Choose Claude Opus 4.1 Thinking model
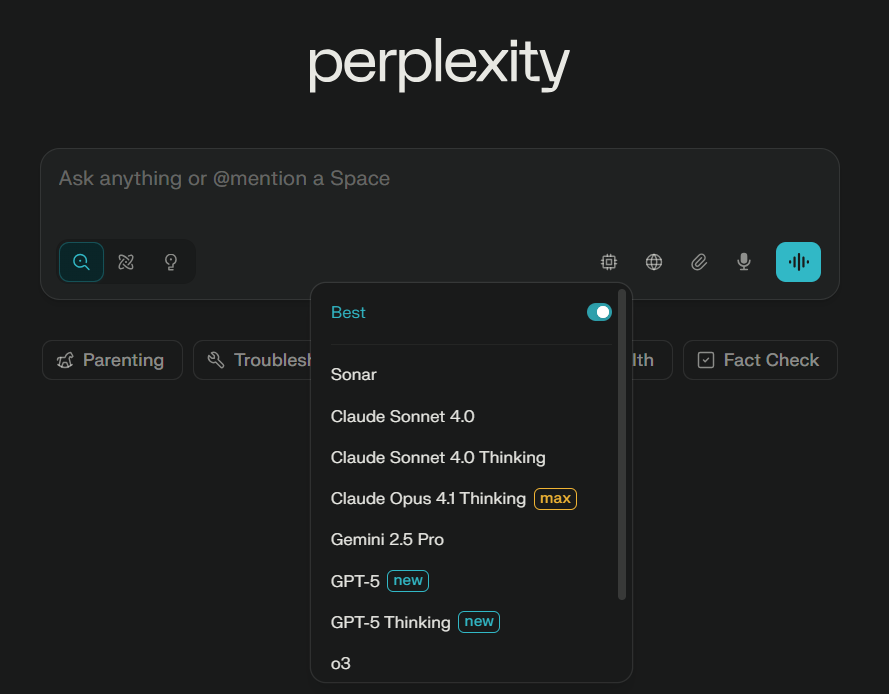Viewport: 889px width, 694px height. point(428,498)
